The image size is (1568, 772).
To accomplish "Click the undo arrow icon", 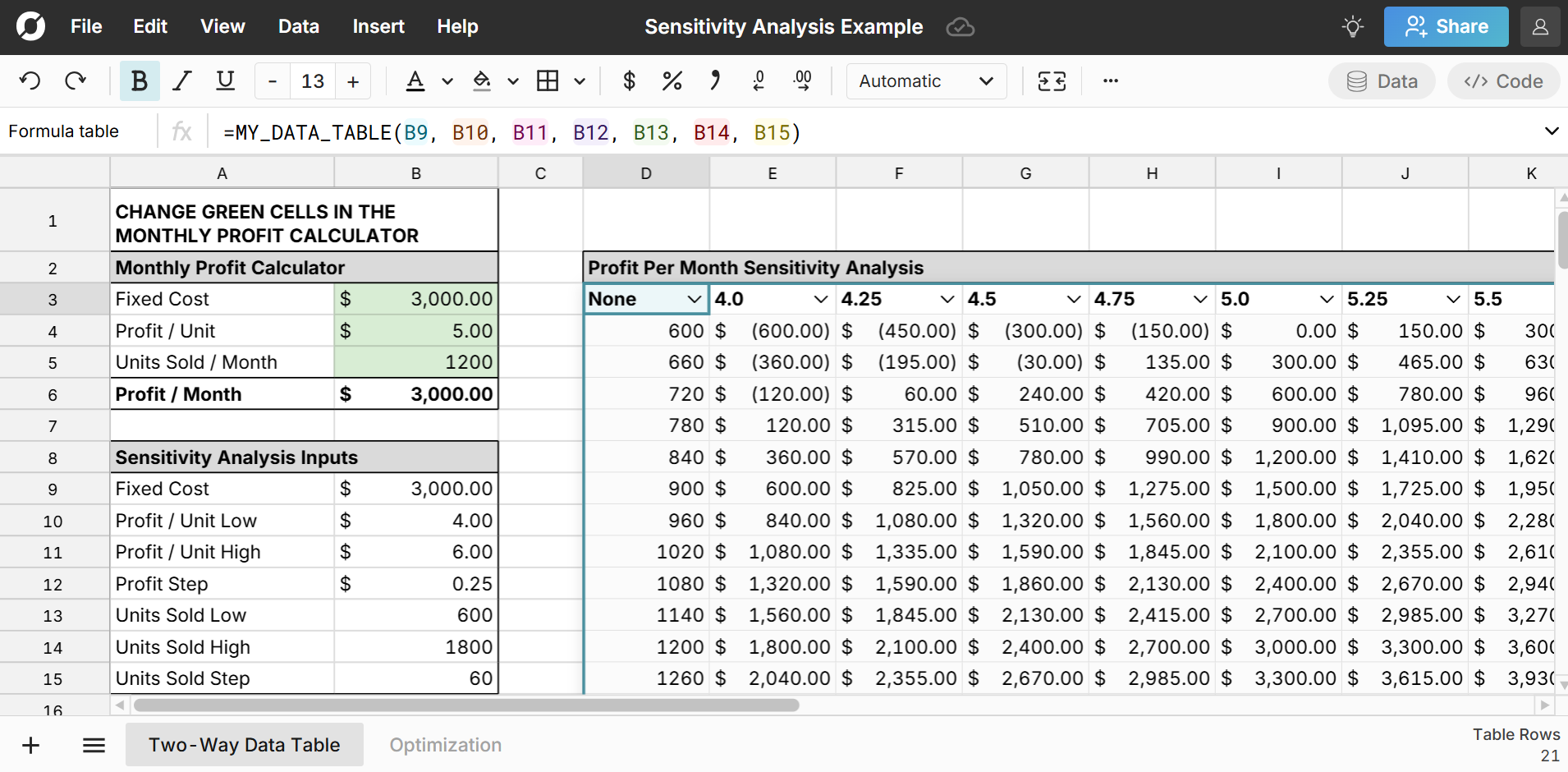I will (30, 81).
